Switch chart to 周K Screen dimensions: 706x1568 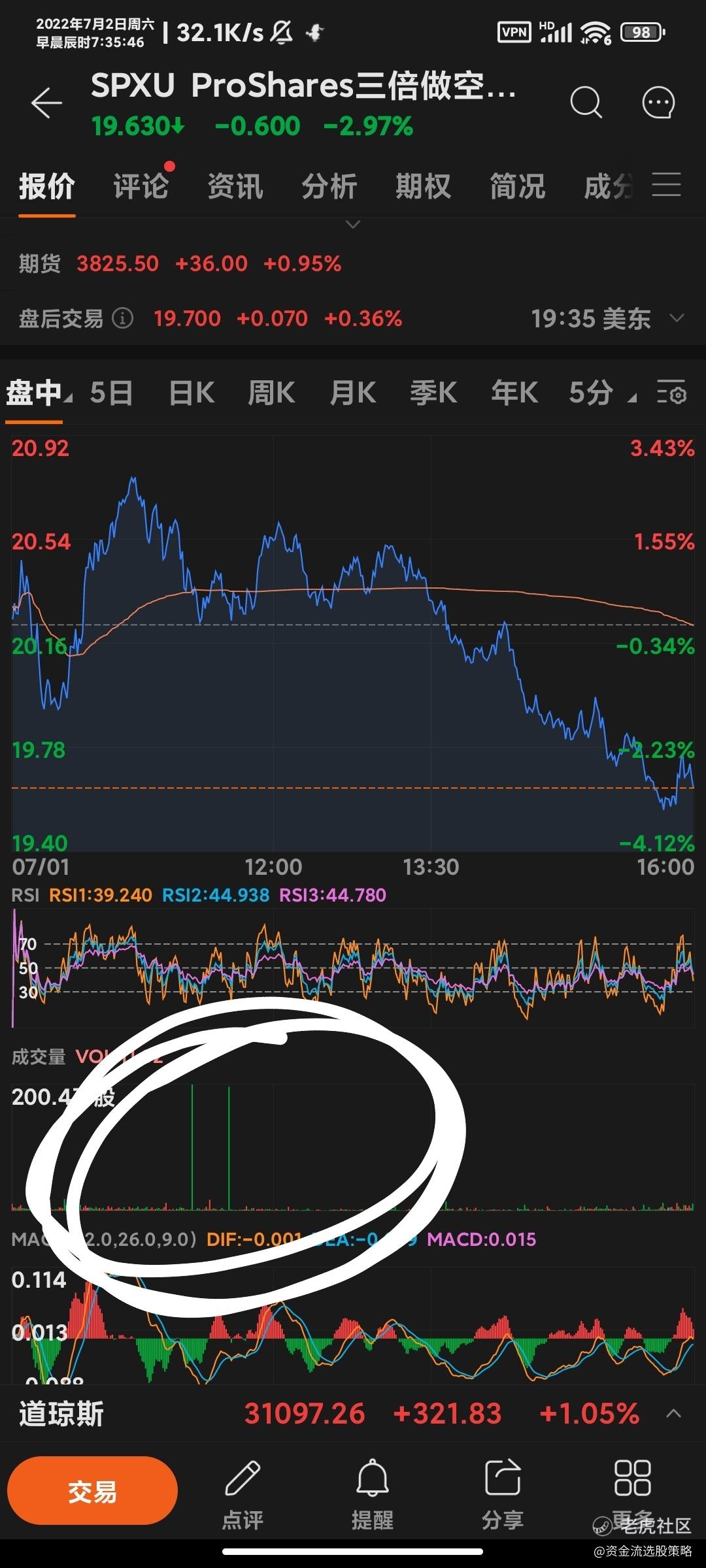[x=271, y=393]
